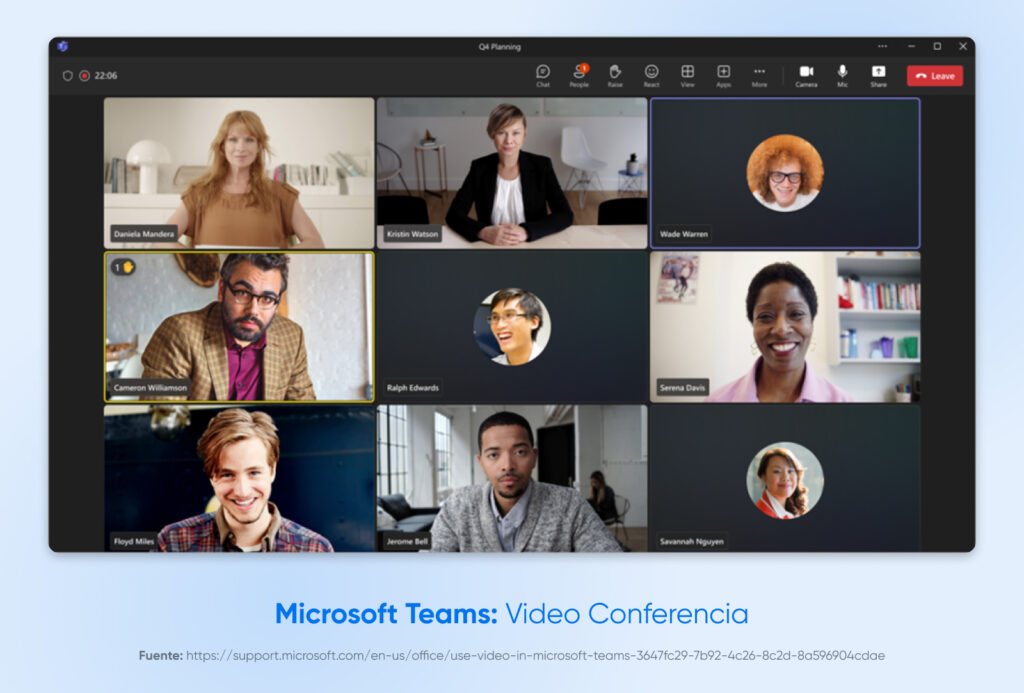Select Cameron Williamson's video tile
This screenshot has width=1024, height=693.
tap(238, 326)
